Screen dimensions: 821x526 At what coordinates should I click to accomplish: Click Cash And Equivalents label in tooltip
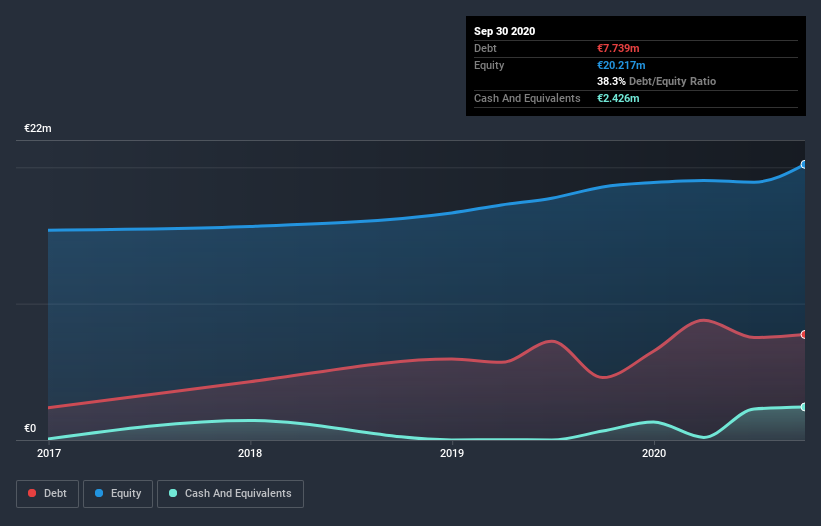click(527, 98)
